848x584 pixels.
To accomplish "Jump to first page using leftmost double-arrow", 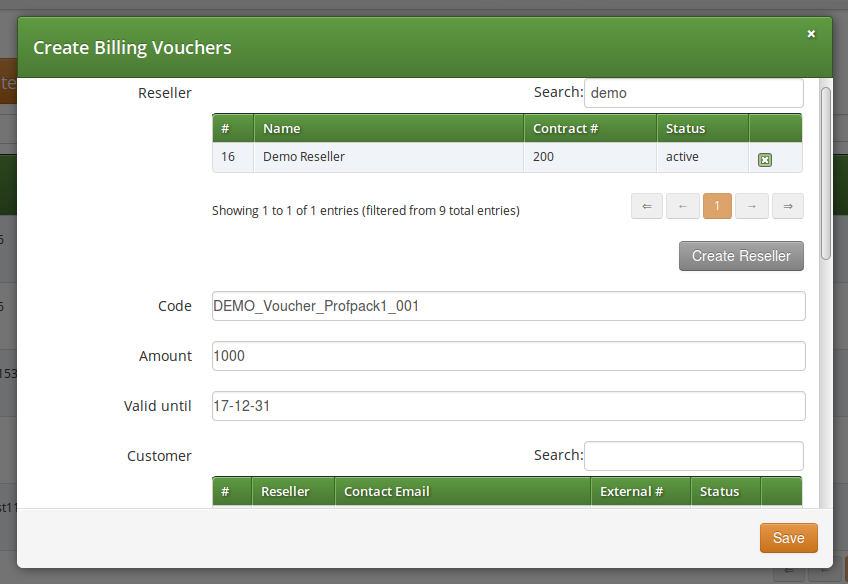I will [x=647, y=206].
